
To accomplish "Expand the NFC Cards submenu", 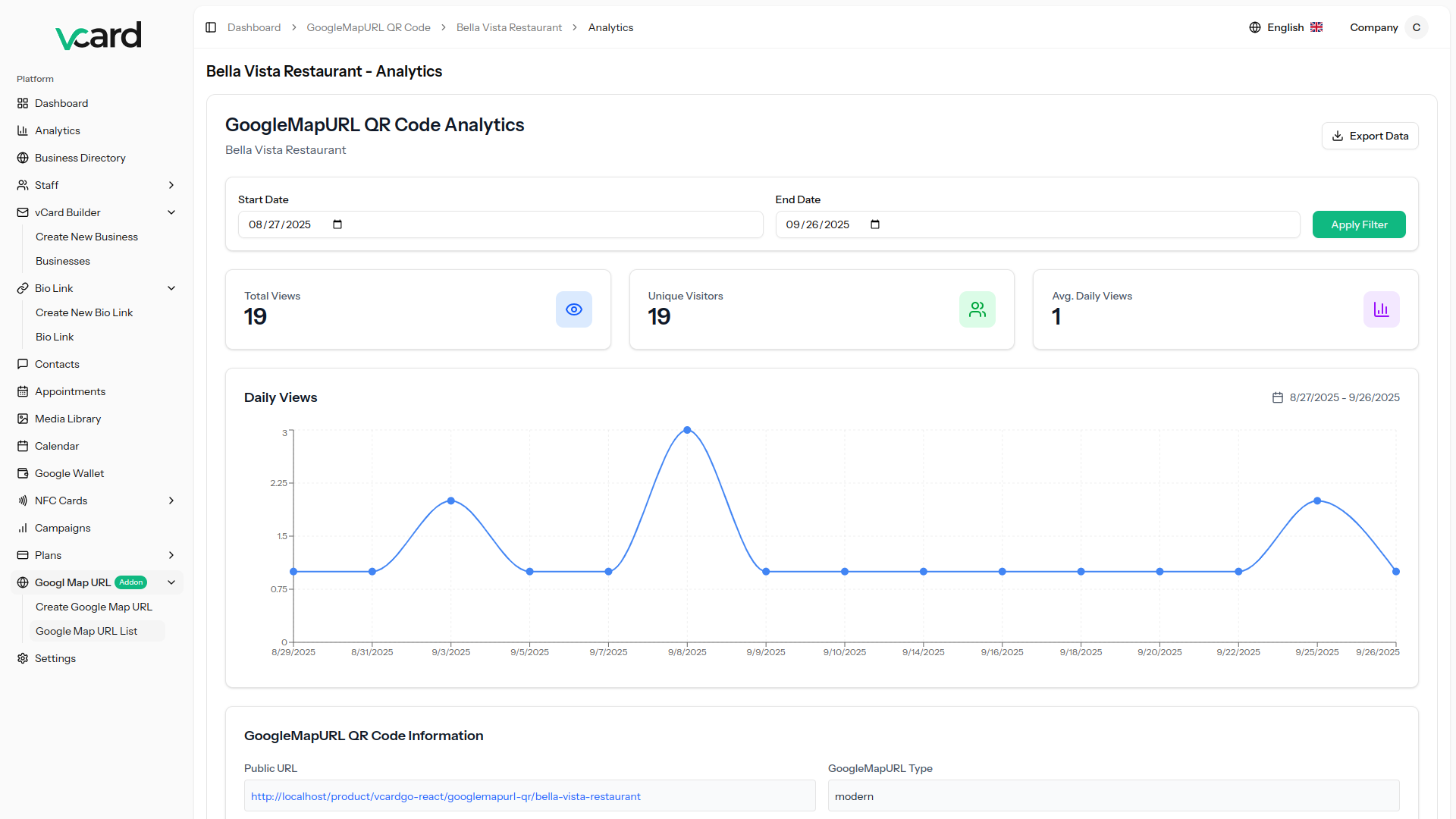I will coord(171,500).
